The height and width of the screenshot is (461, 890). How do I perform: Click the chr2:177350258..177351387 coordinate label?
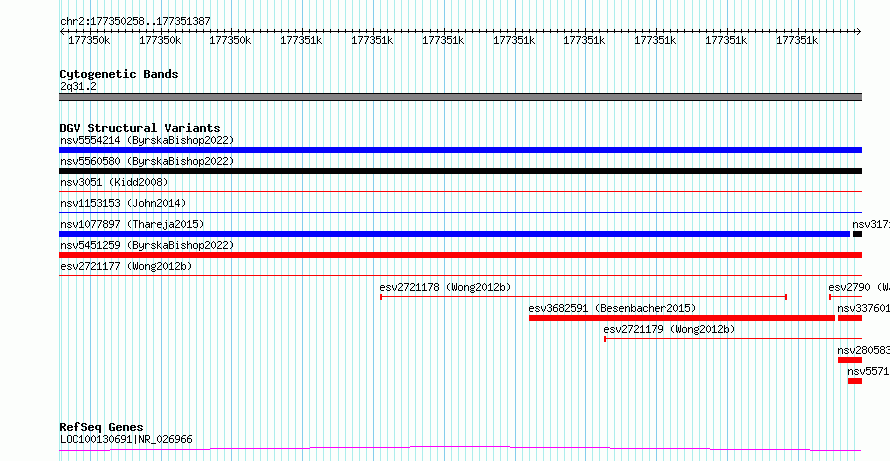135,21
